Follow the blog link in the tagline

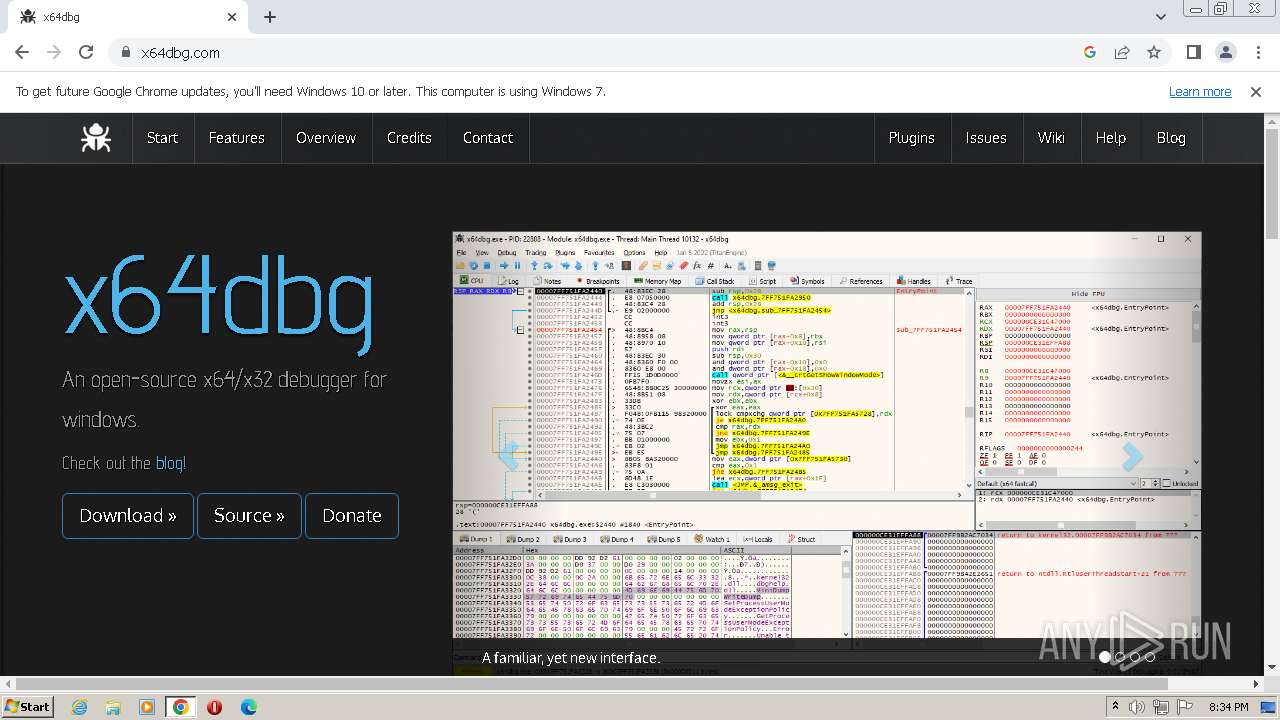pos(169,463)
